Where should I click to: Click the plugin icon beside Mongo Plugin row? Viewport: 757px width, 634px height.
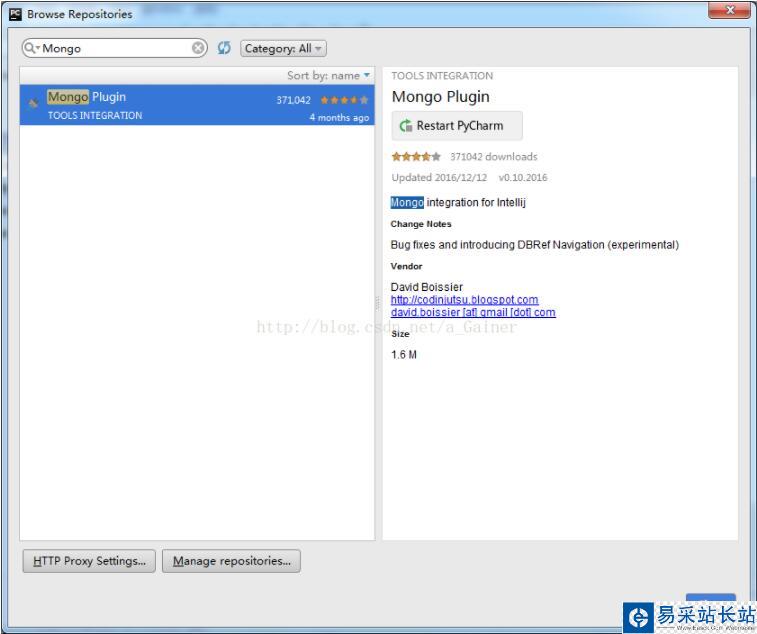tap(33, 103)
